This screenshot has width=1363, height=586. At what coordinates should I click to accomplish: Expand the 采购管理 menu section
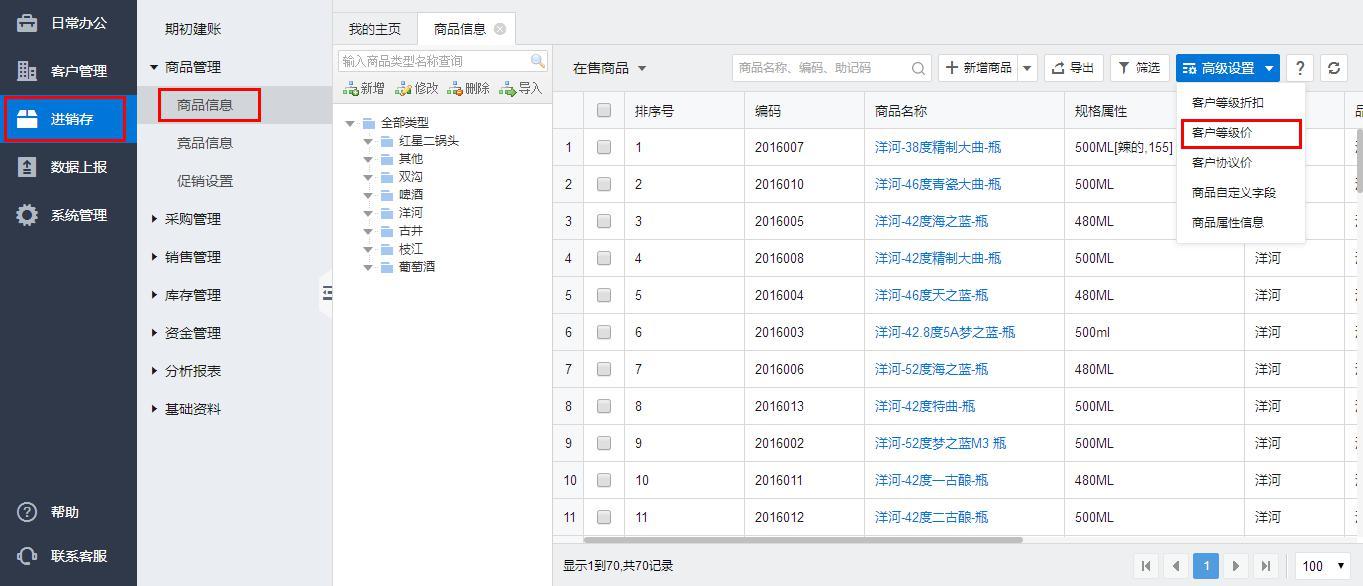click(x=192, y=219)
